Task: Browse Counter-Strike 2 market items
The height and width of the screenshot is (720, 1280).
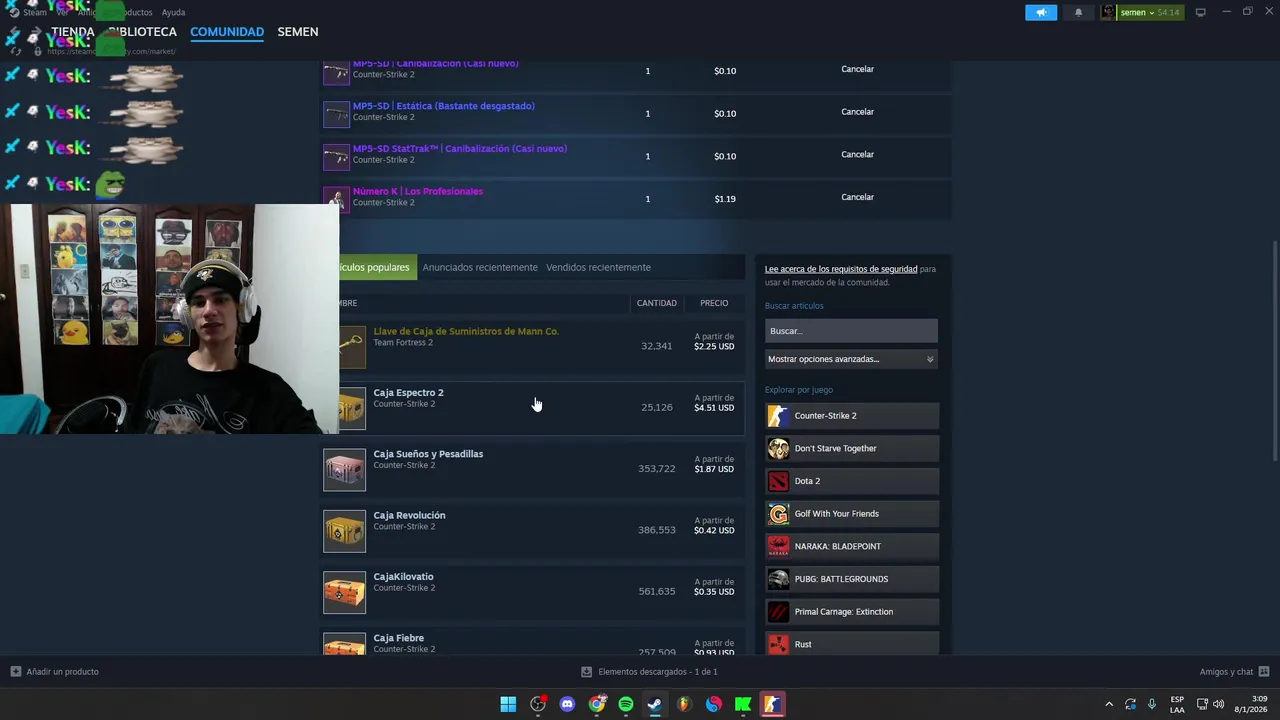Action: pyautogui.click(x=852, y=415)
